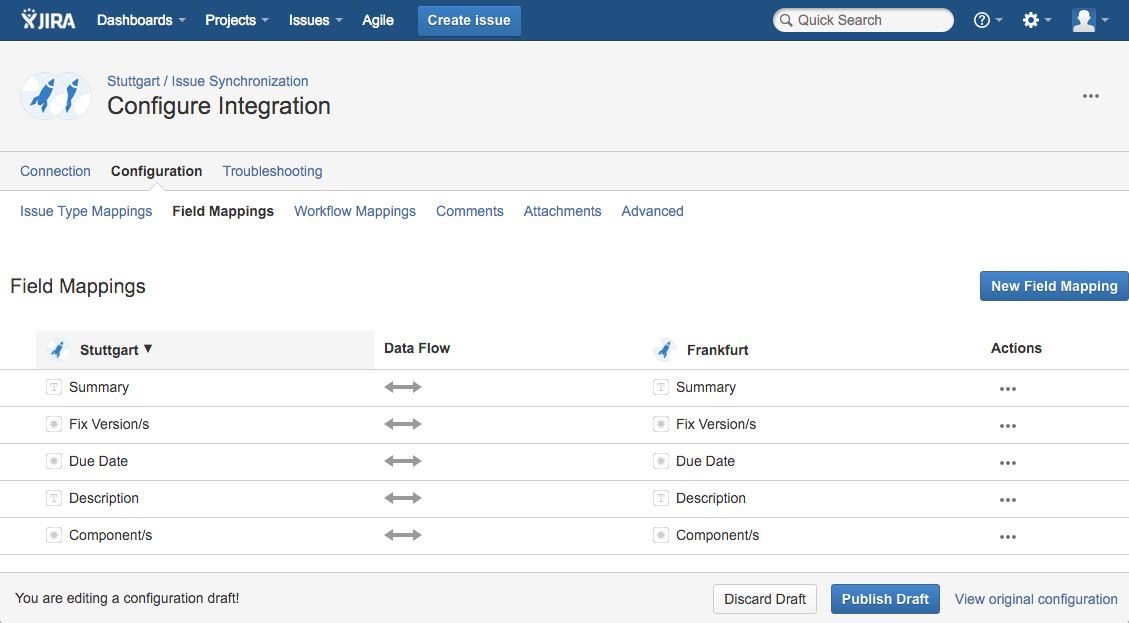Click data flow arrow for Component/s row

402,535
